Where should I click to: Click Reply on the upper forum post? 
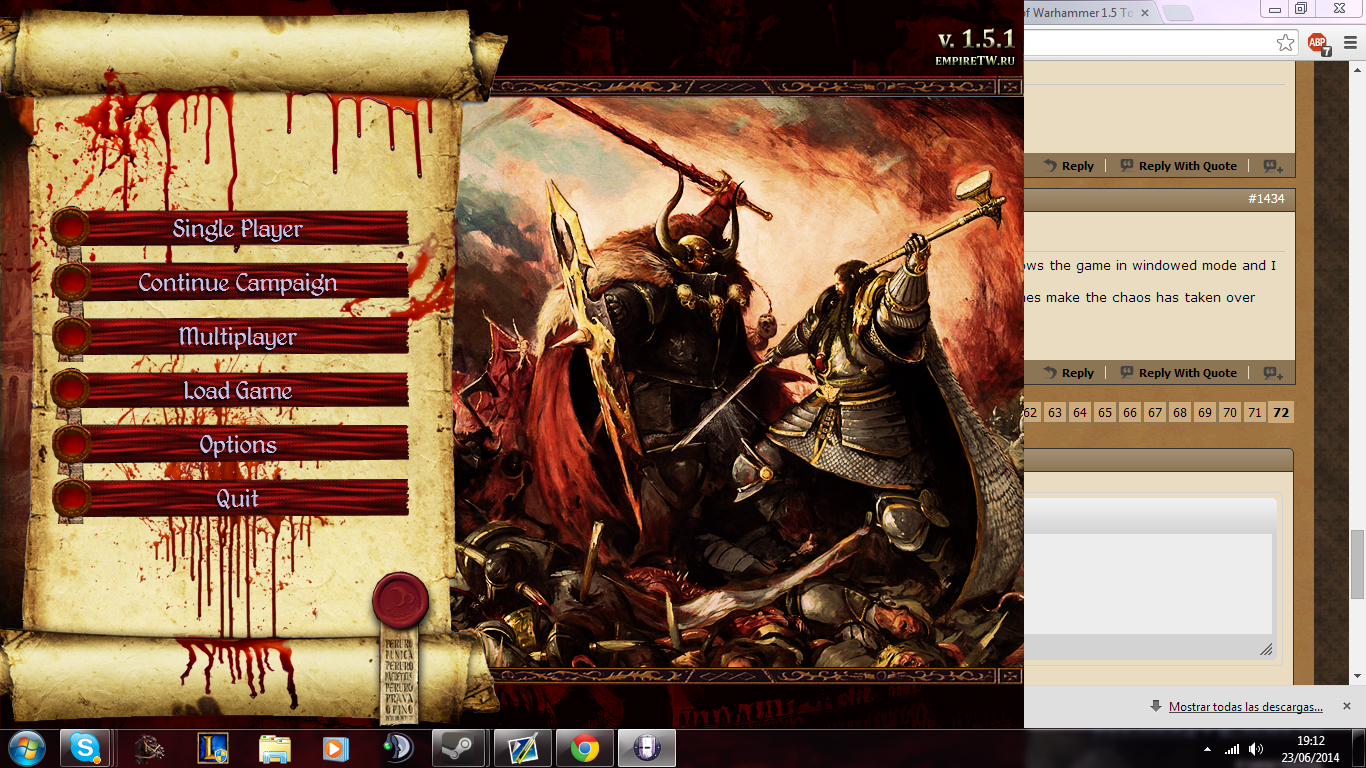coord(1068,166)
